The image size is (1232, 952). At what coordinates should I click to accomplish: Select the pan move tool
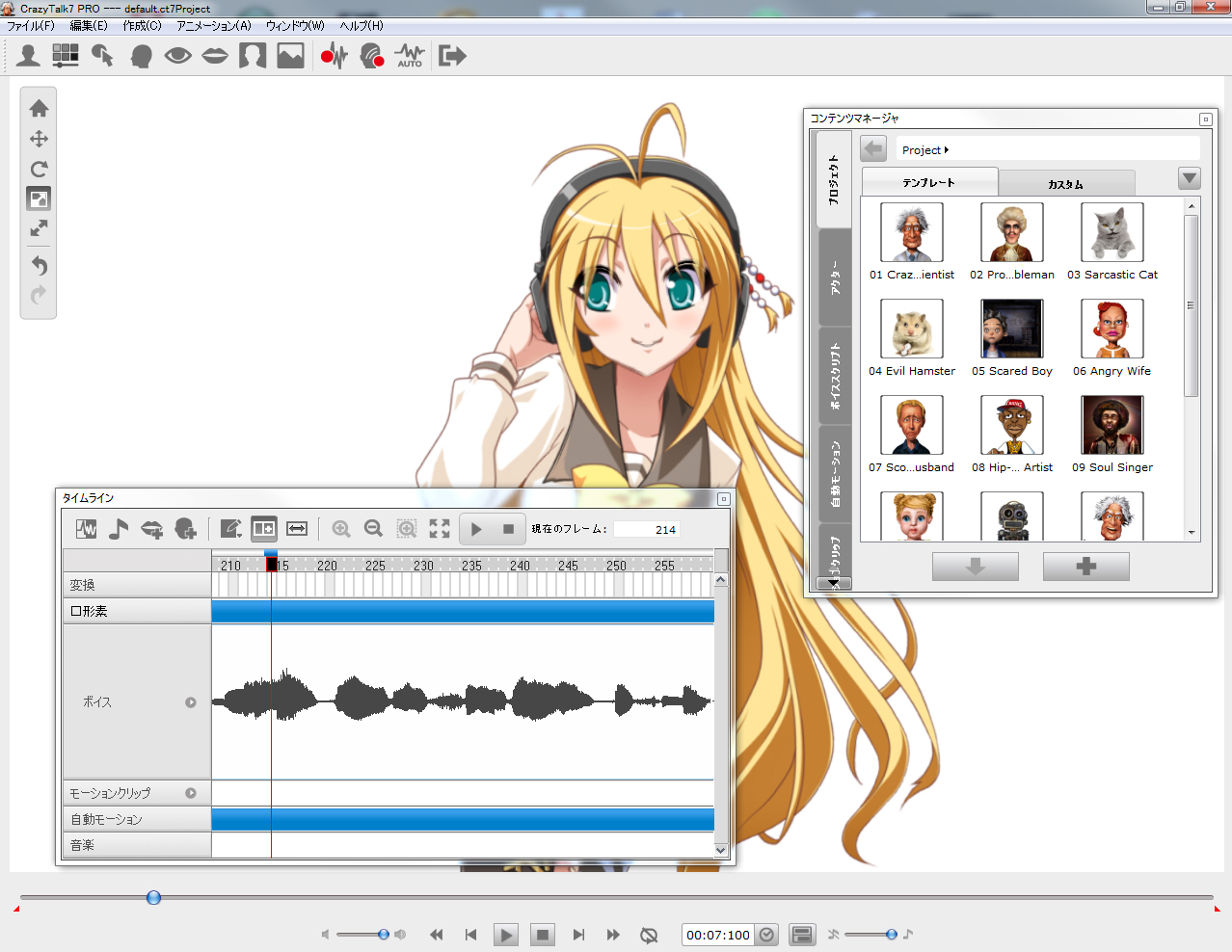[x=40, y=139]
